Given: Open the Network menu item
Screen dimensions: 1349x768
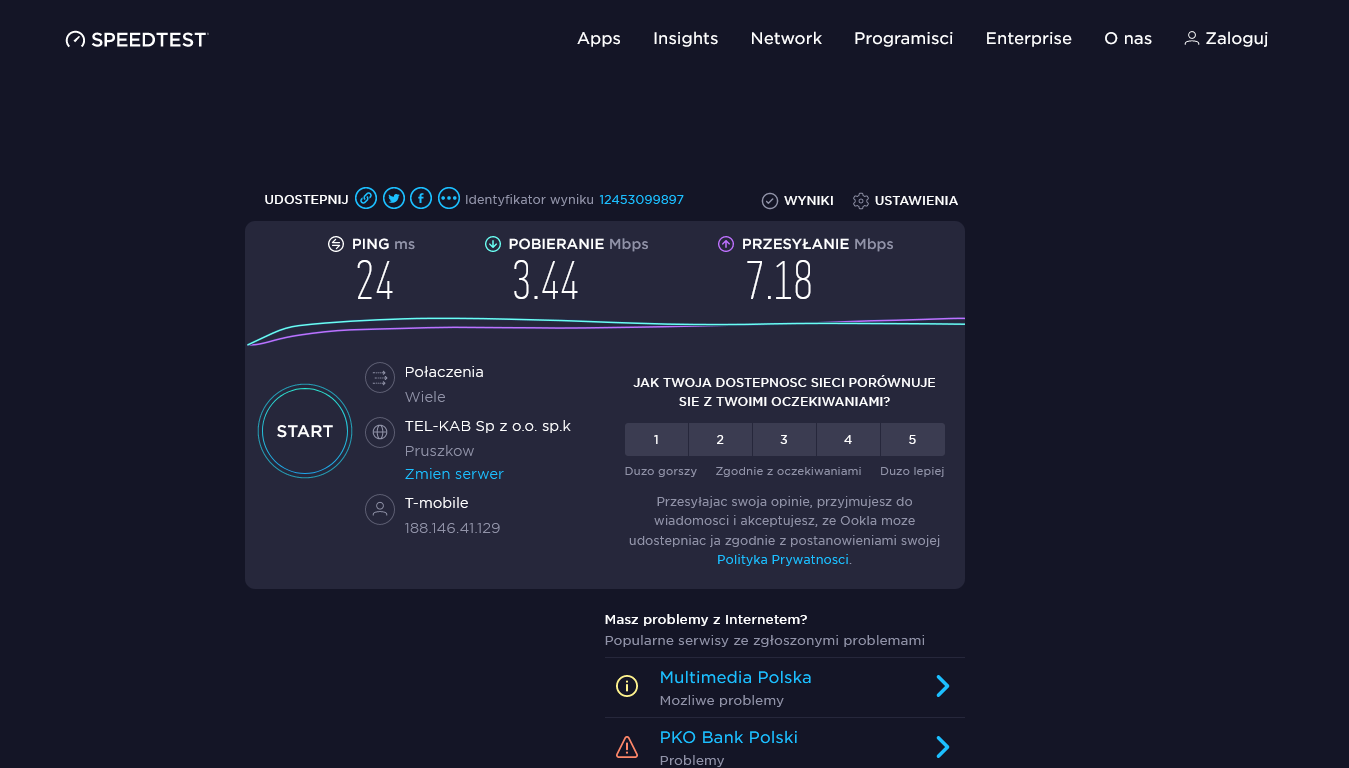Looking at the screenshot, I should click(x=786, y=38).
